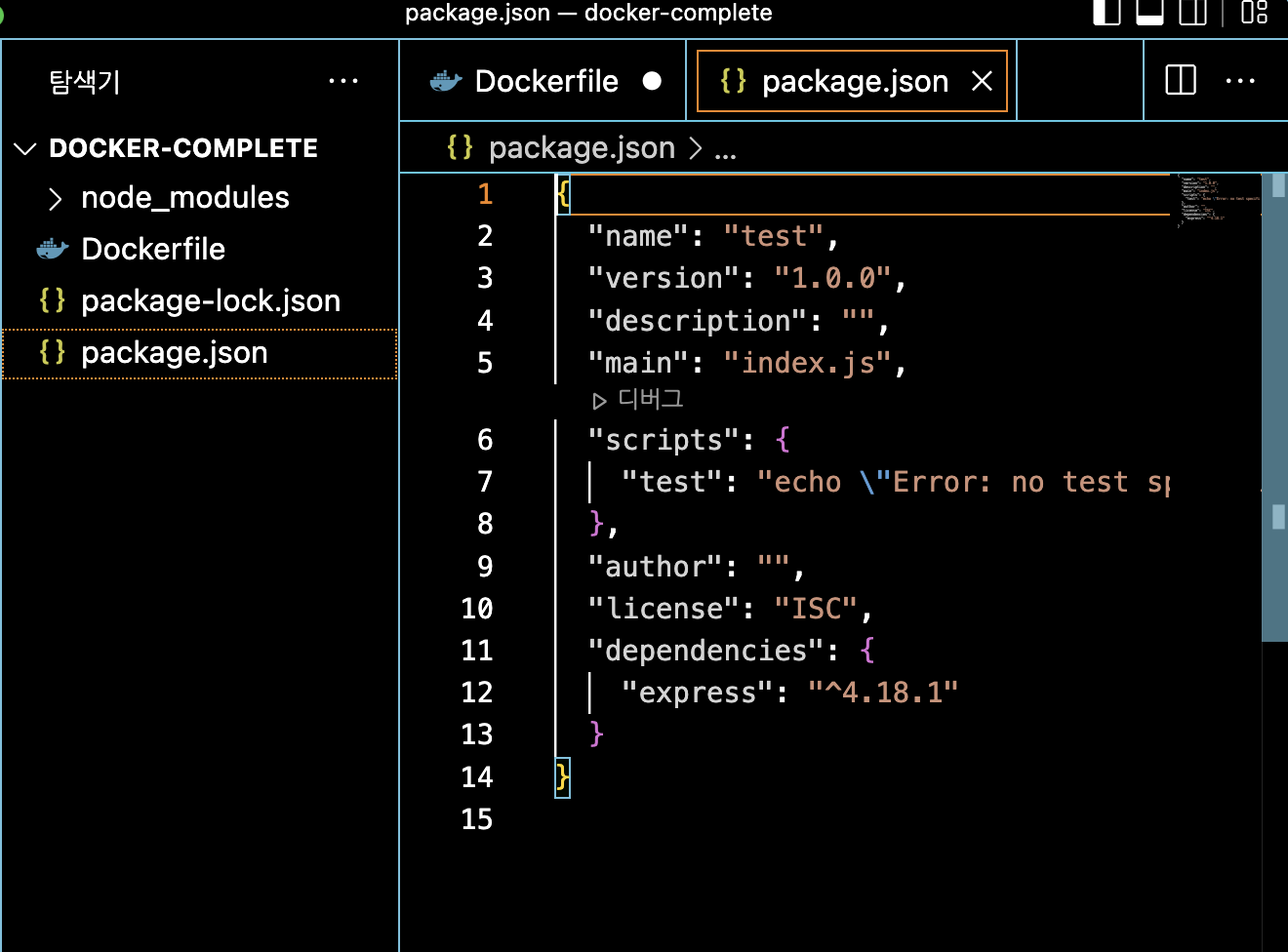Click the unsaved dot on Dockerfile tab
This screenshot has height=952, width=1288.
point(653,81)
